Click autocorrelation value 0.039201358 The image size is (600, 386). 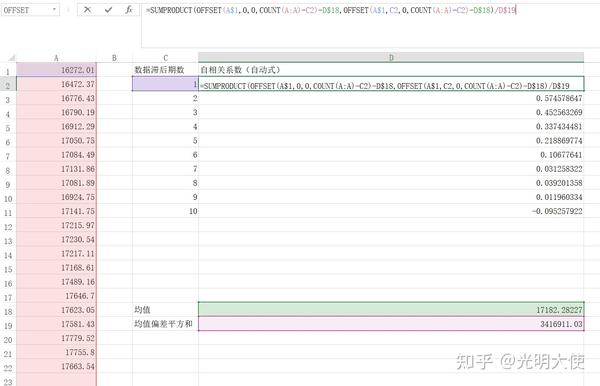pos(391,183)
